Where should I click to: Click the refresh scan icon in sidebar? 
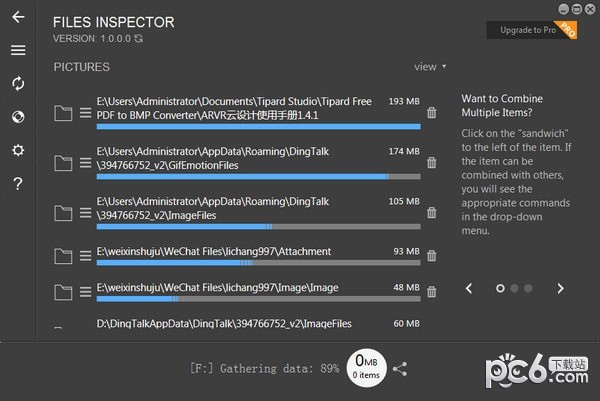(18, 84)
